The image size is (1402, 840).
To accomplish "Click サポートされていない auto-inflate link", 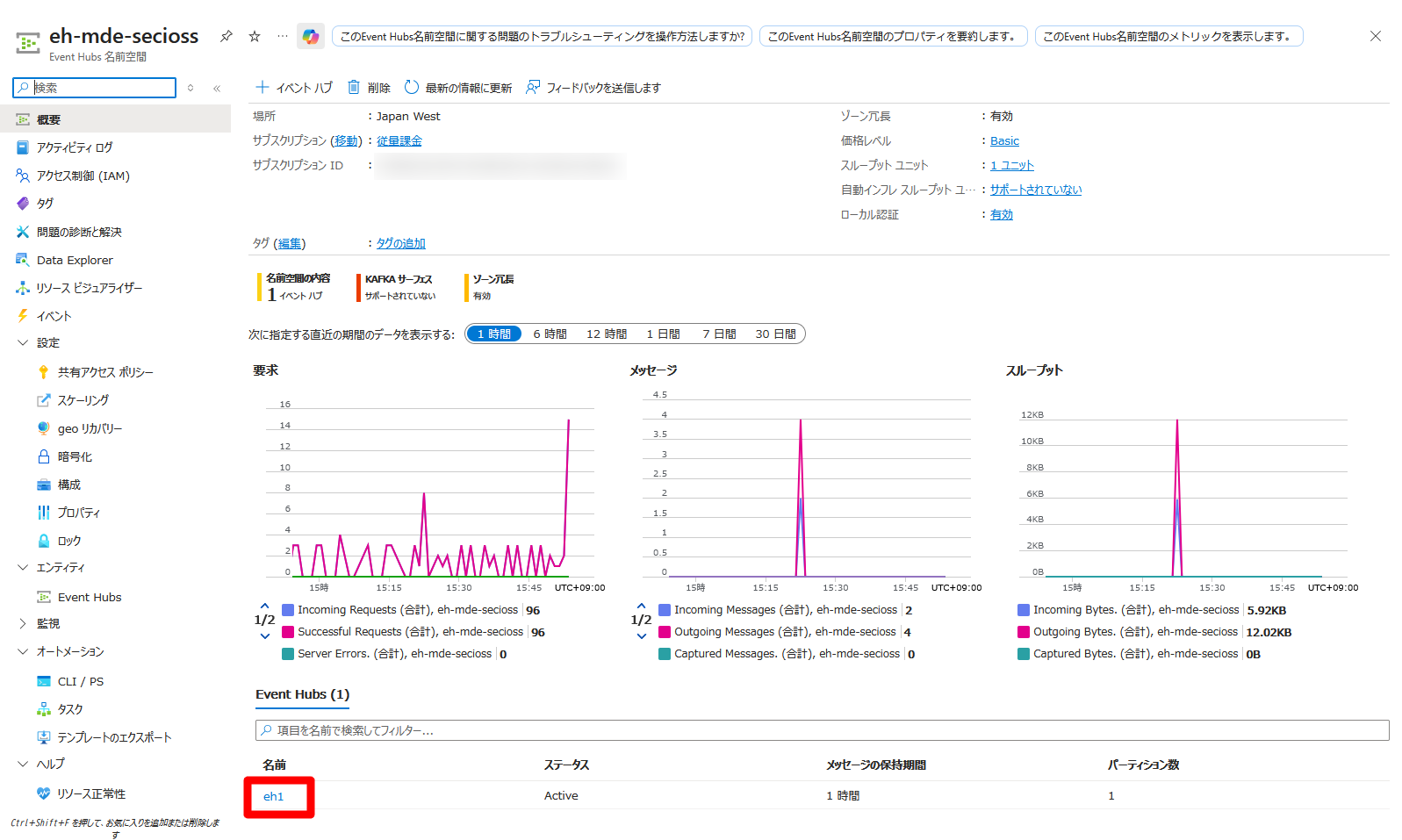I will [1036, 190].
